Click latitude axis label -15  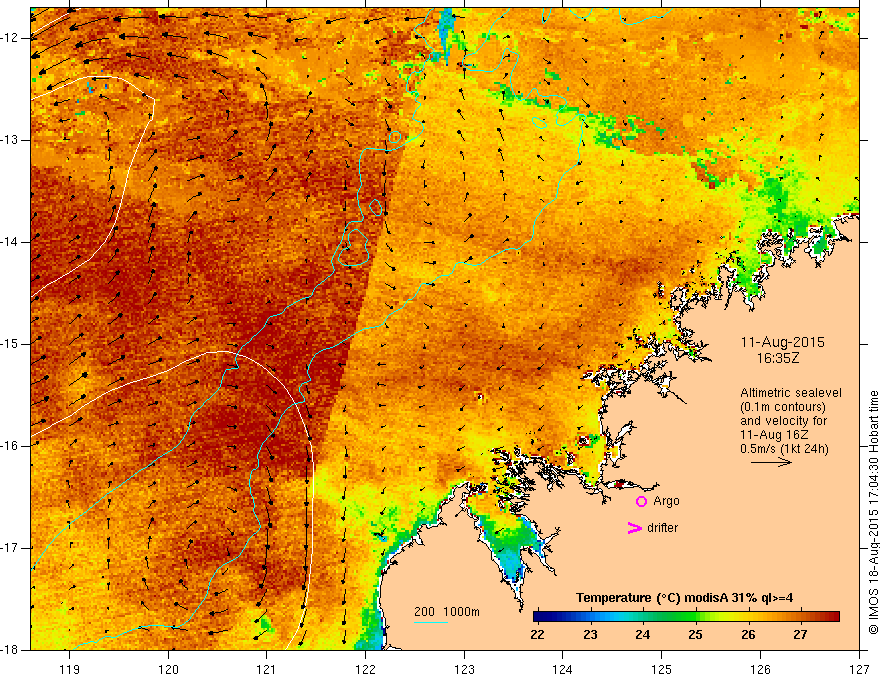tap(10, 344)
